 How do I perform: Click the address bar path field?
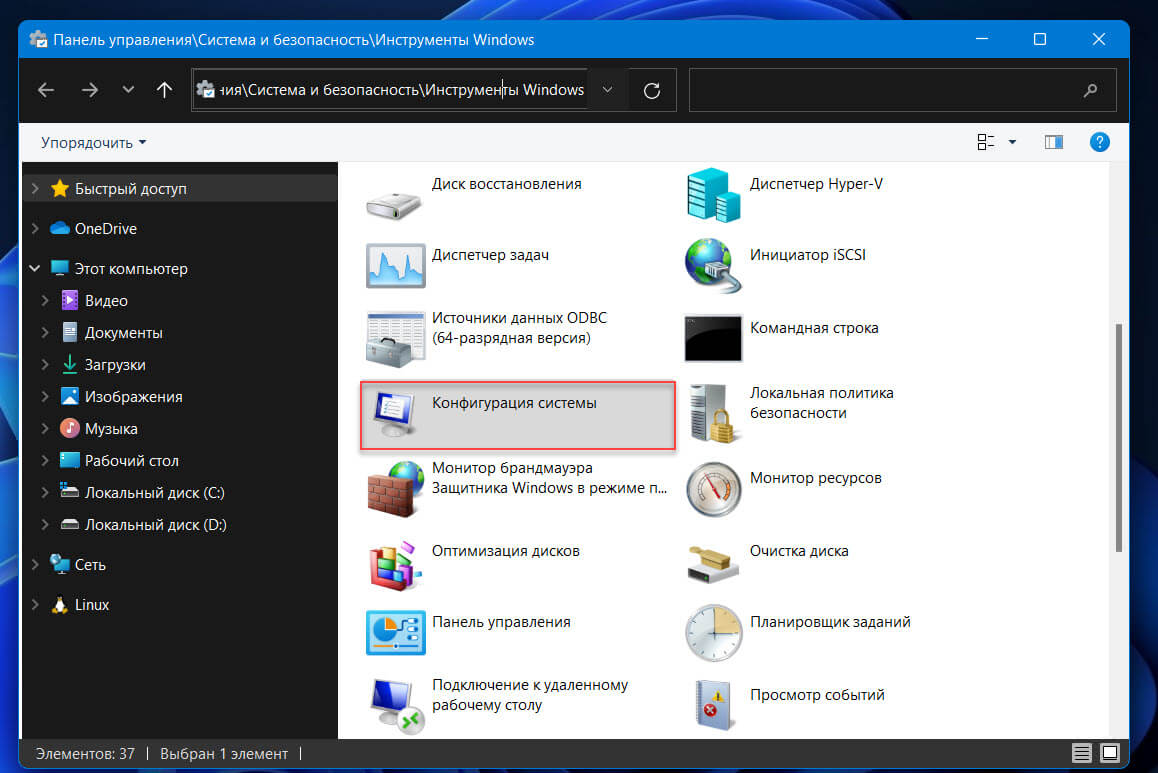click(x=390, y=90)
